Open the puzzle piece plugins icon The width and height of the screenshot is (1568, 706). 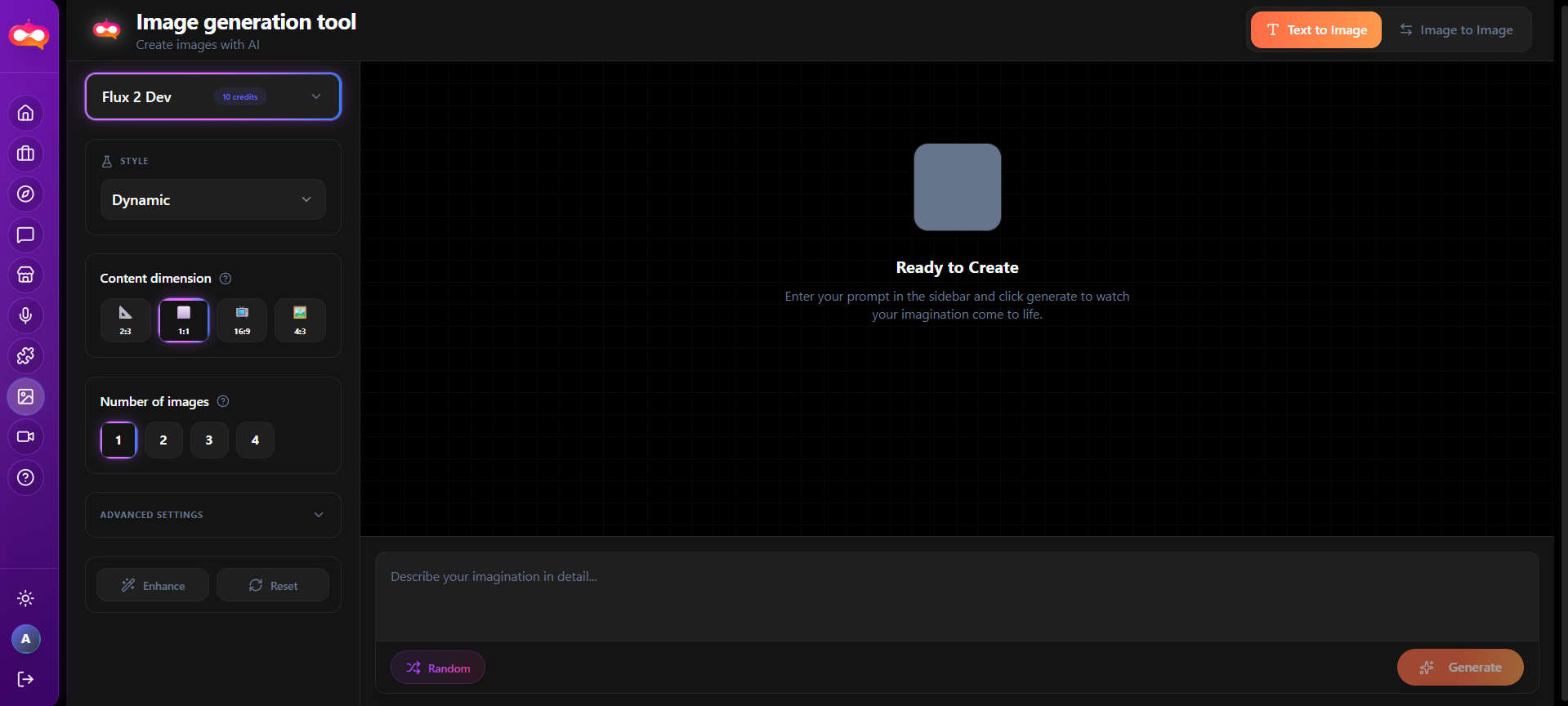pyautogui.click(x=25, y=355)
